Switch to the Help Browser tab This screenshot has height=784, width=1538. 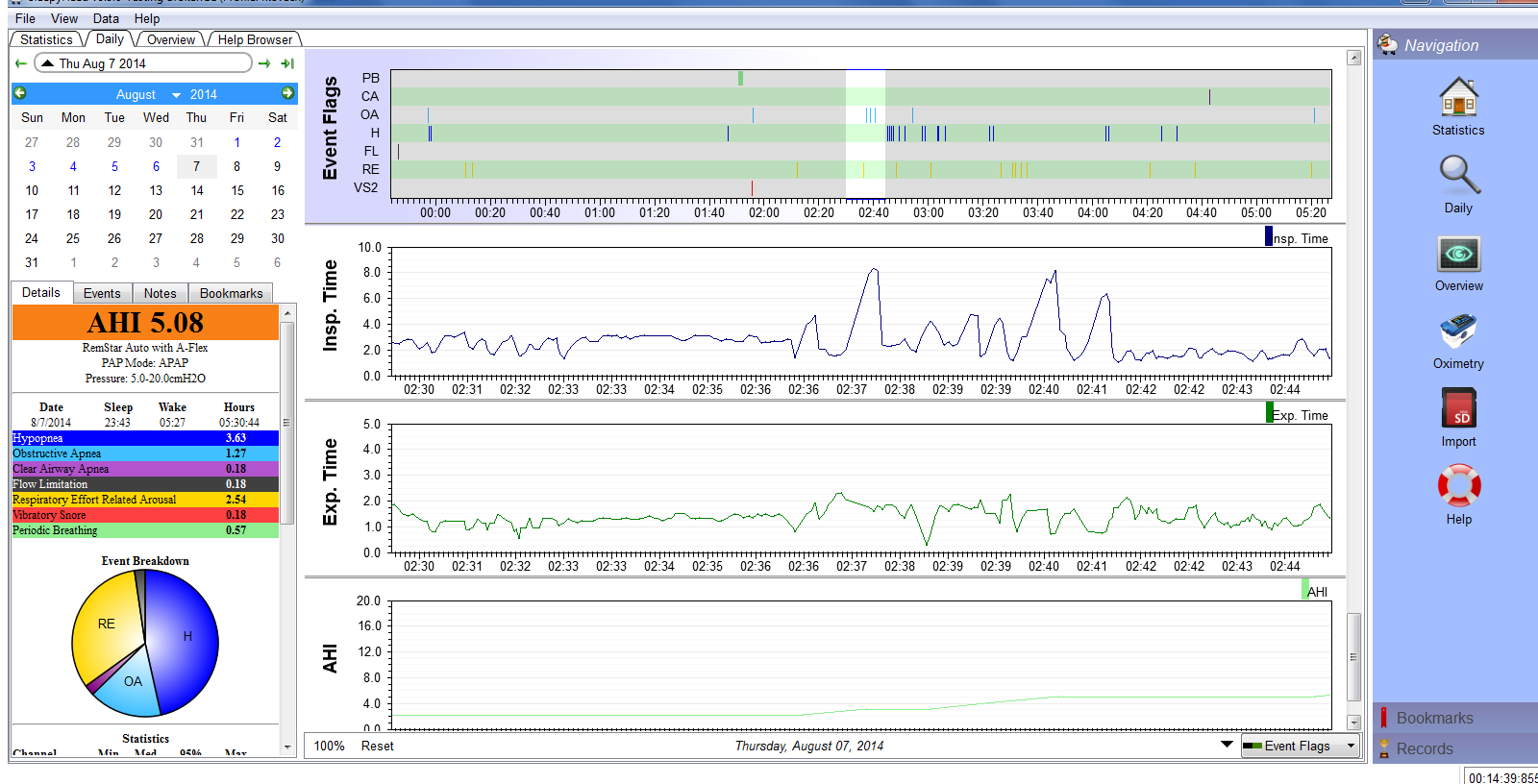click(x=255, y=39)
